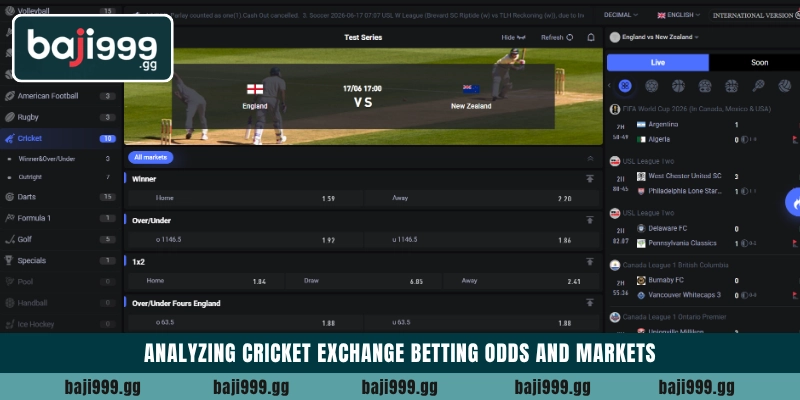Click the New Zealand flag in banner
The image size is (800, 400).
coord(471,89)
